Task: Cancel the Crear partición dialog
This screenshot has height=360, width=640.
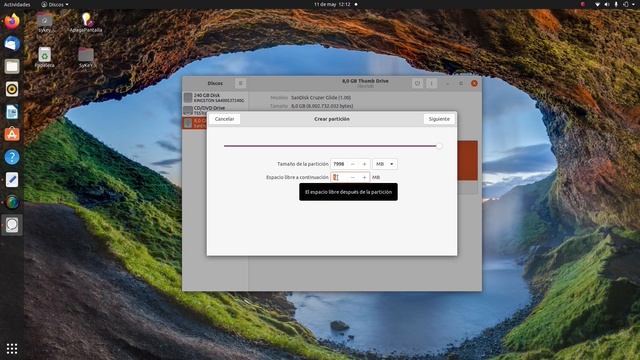Action: 224,119
